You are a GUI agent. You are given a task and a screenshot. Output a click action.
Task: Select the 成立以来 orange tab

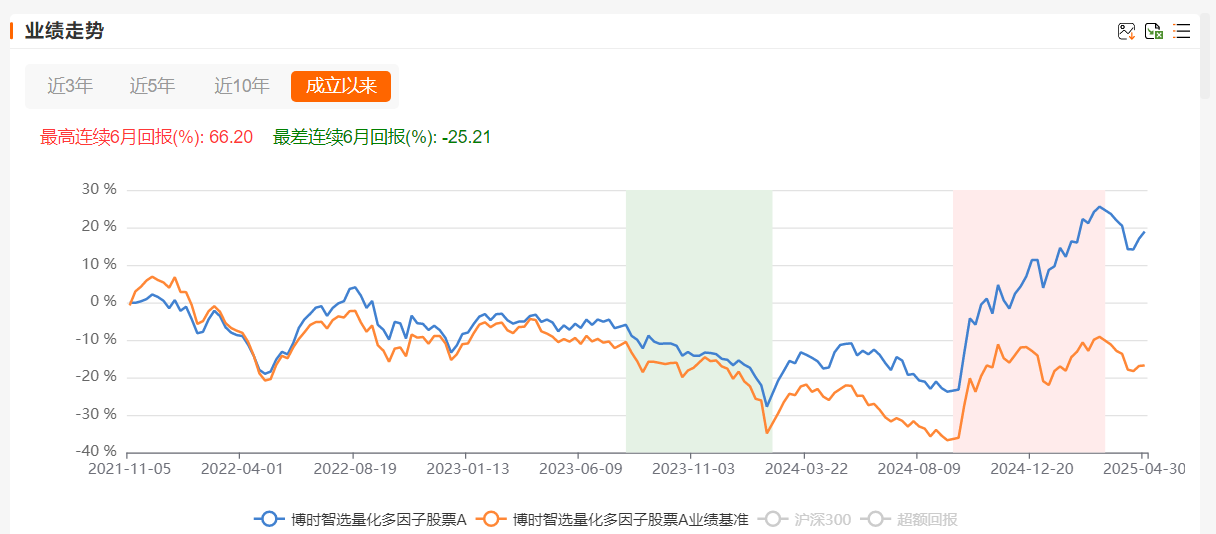point(341,86)
